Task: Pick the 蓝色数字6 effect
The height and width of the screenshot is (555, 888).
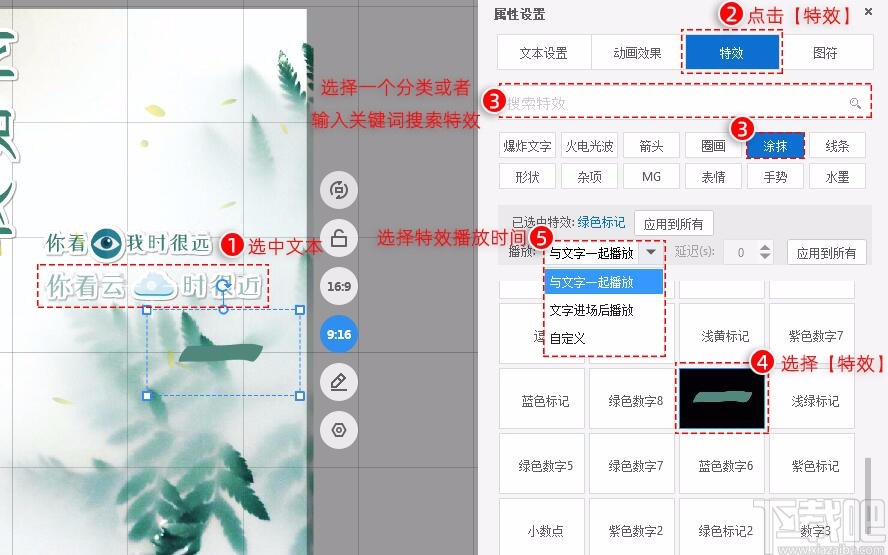Action: tap(722, 463)
